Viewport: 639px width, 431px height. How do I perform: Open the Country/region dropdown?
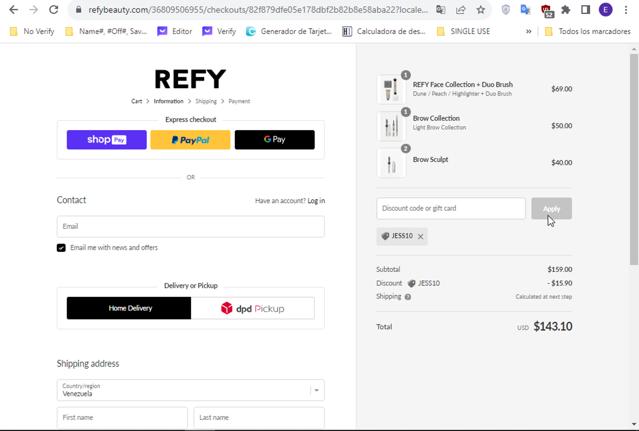point(191,390)
